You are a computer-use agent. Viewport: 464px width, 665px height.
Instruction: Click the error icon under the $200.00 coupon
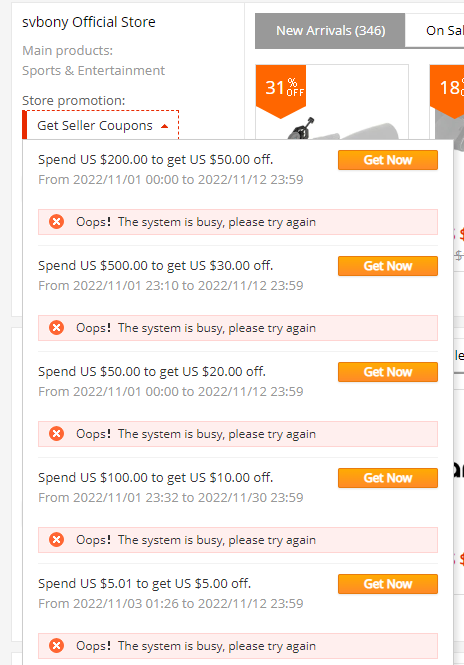[x=56, y=222]
